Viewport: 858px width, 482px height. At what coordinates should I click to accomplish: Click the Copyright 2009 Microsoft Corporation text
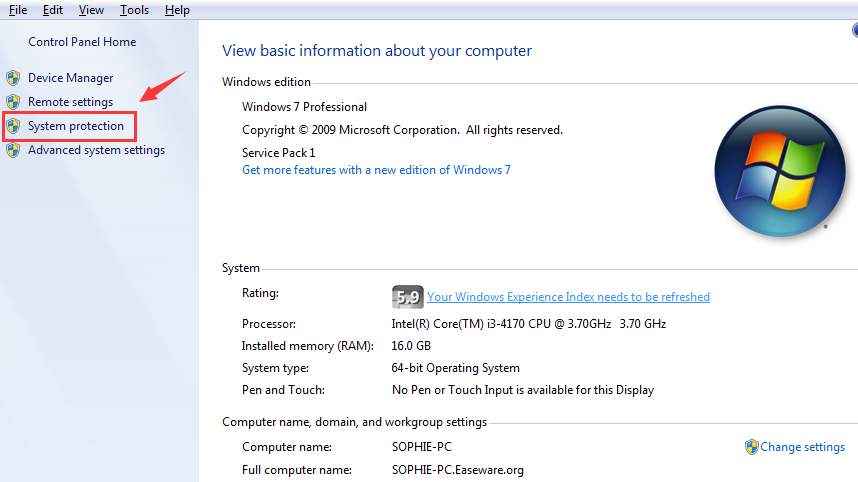[402, 130]
